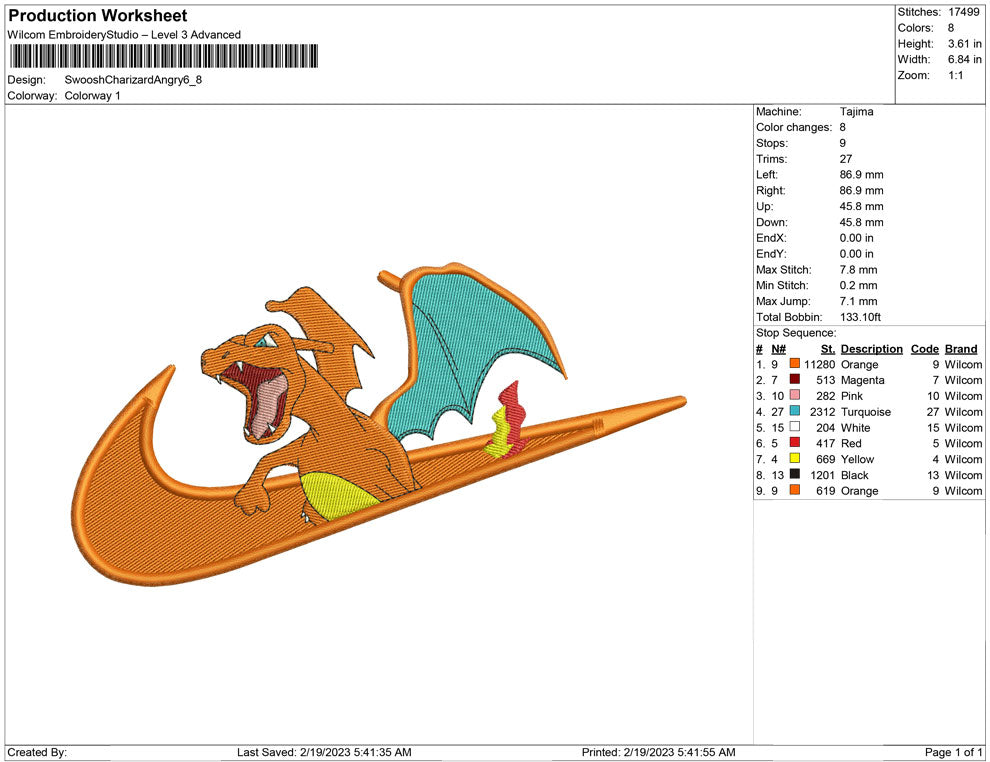Pick the yellow thread swatch
The image size is (990, 762).
pos(794,459)
